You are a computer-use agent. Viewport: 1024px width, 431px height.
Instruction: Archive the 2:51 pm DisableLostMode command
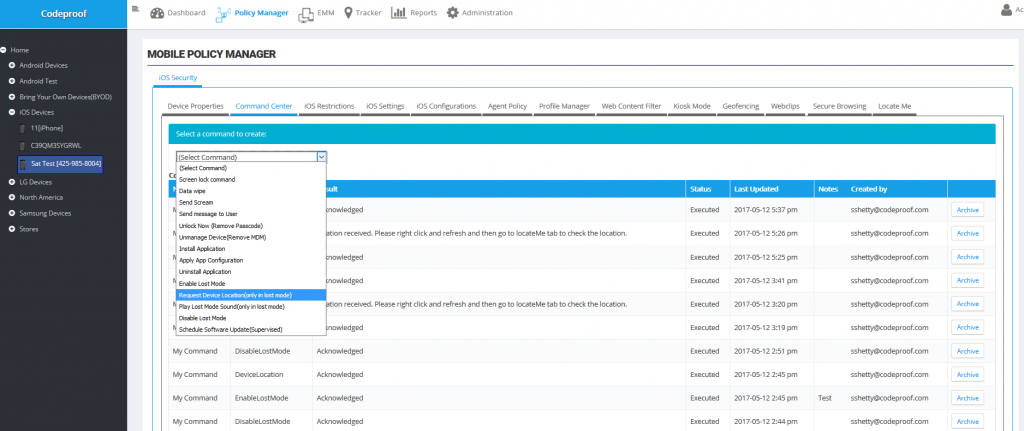[x=967, y=351]
